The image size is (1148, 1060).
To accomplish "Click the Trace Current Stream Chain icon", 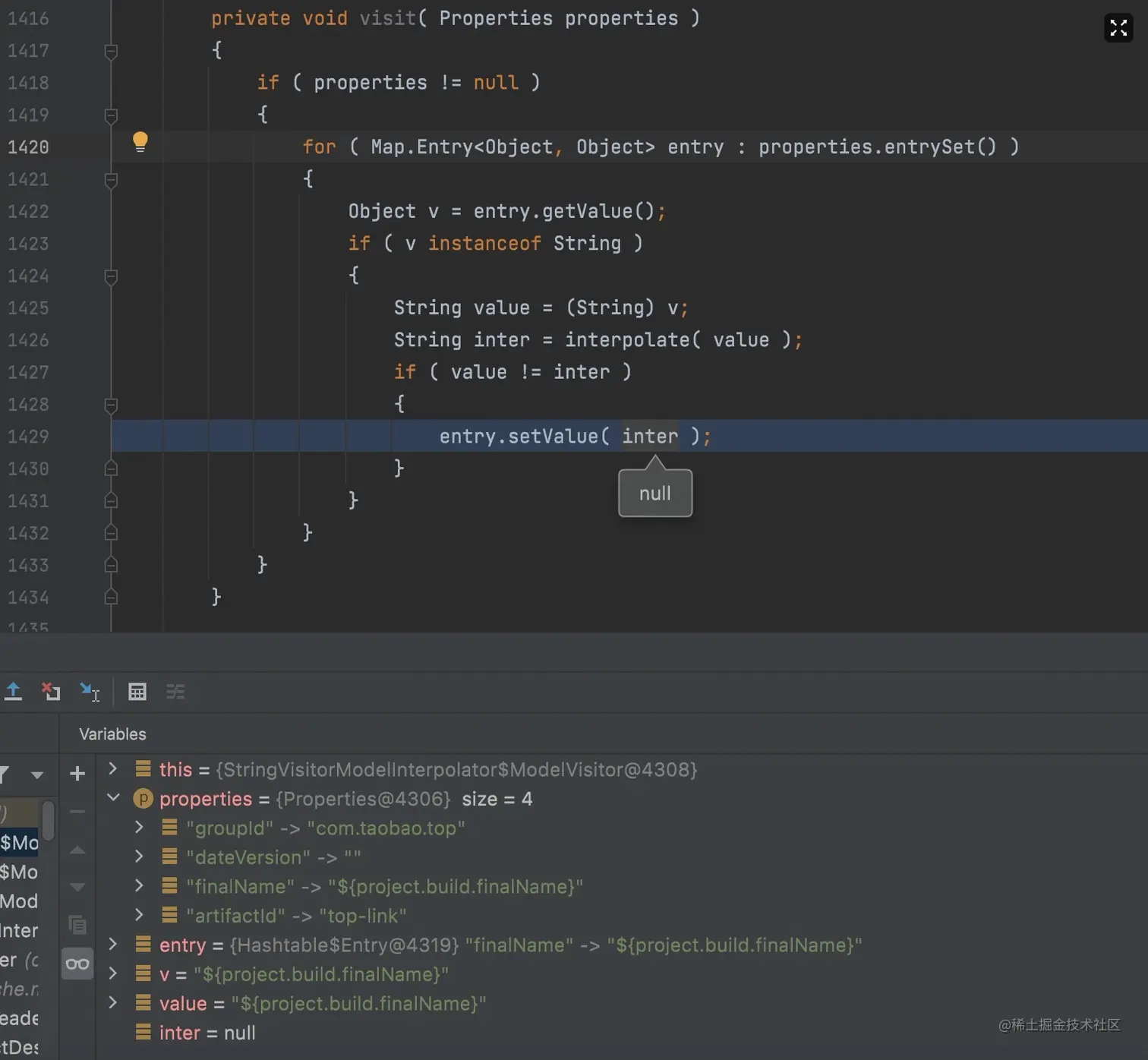I will coord(175,692).
